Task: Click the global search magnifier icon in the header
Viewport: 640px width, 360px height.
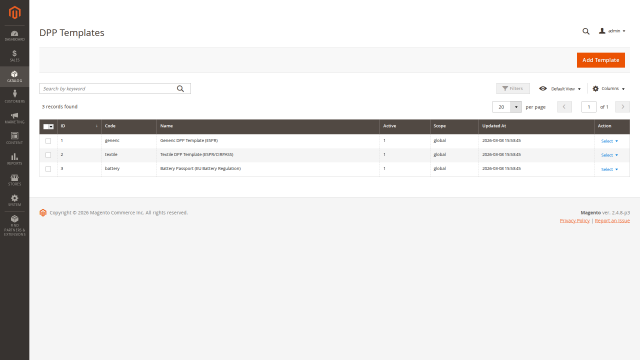Action: 586,31
